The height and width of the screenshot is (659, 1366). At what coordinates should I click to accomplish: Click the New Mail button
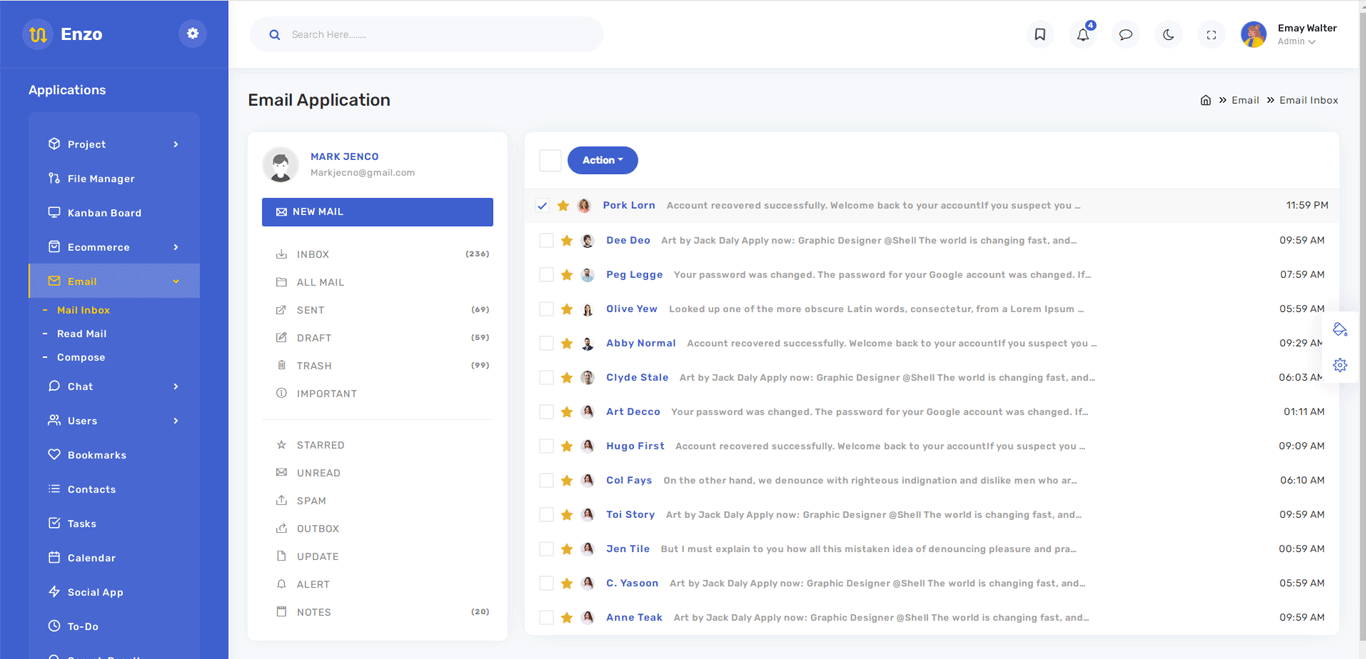click(x=377, y=212)
